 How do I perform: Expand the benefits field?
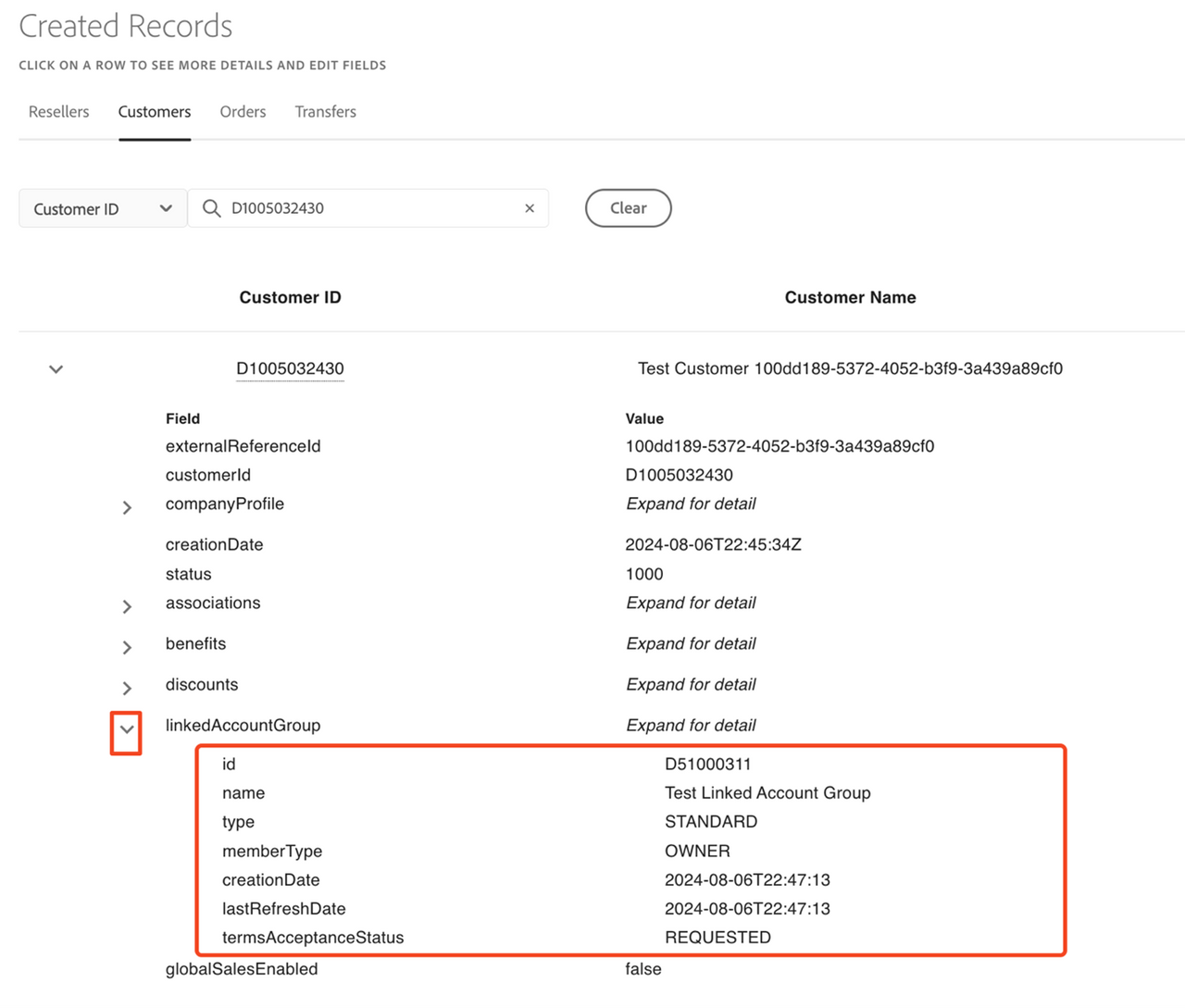127,647
